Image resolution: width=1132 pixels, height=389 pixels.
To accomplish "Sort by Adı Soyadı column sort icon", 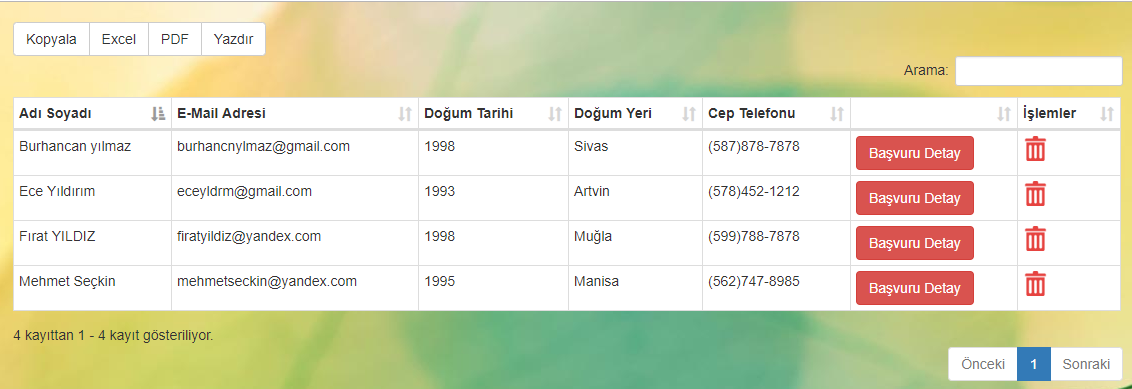I will [158, 113].
